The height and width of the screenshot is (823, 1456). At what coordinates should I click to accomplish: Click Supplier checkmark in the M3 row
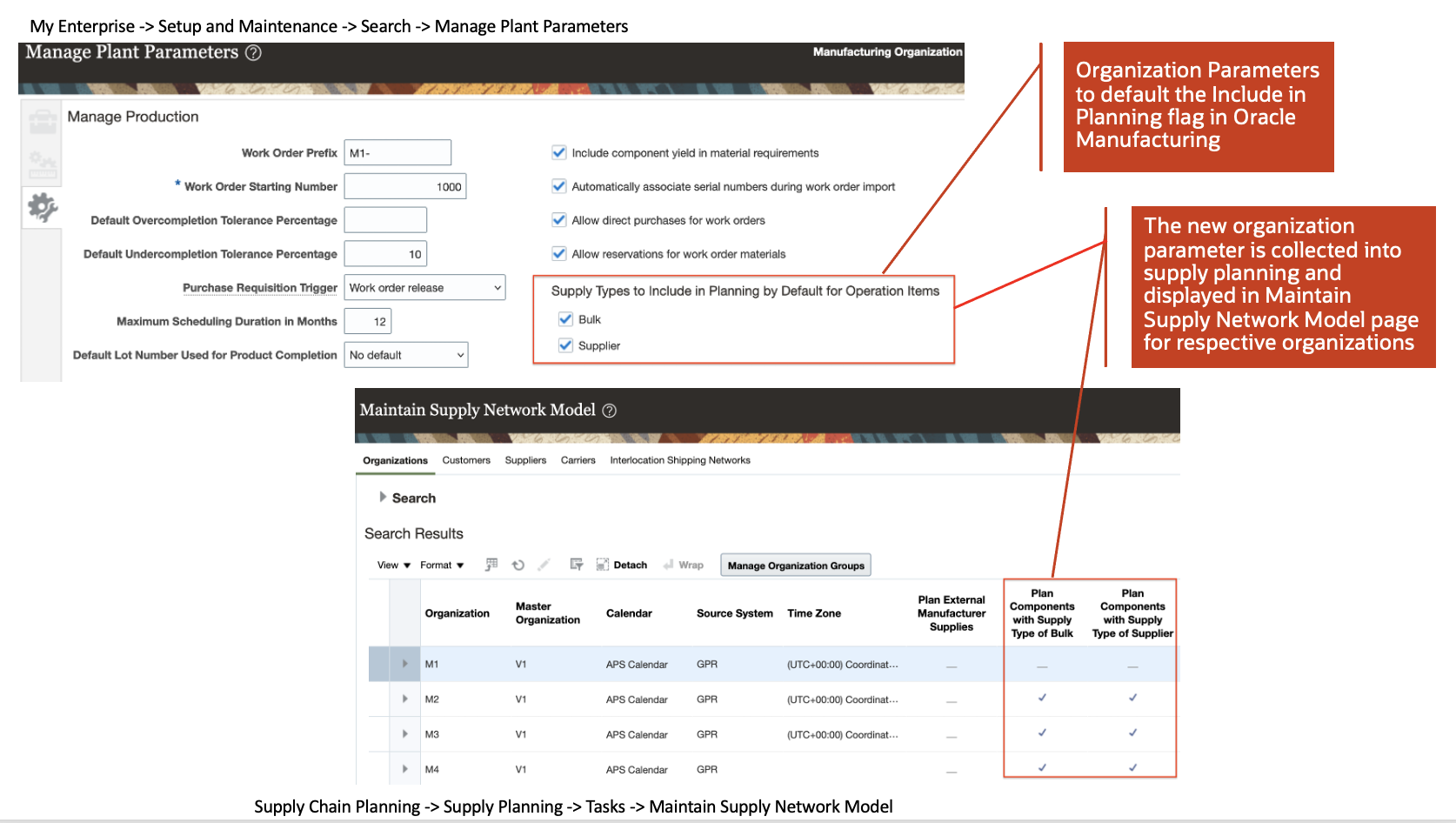pyautogui.click(x=1132, y=733)
